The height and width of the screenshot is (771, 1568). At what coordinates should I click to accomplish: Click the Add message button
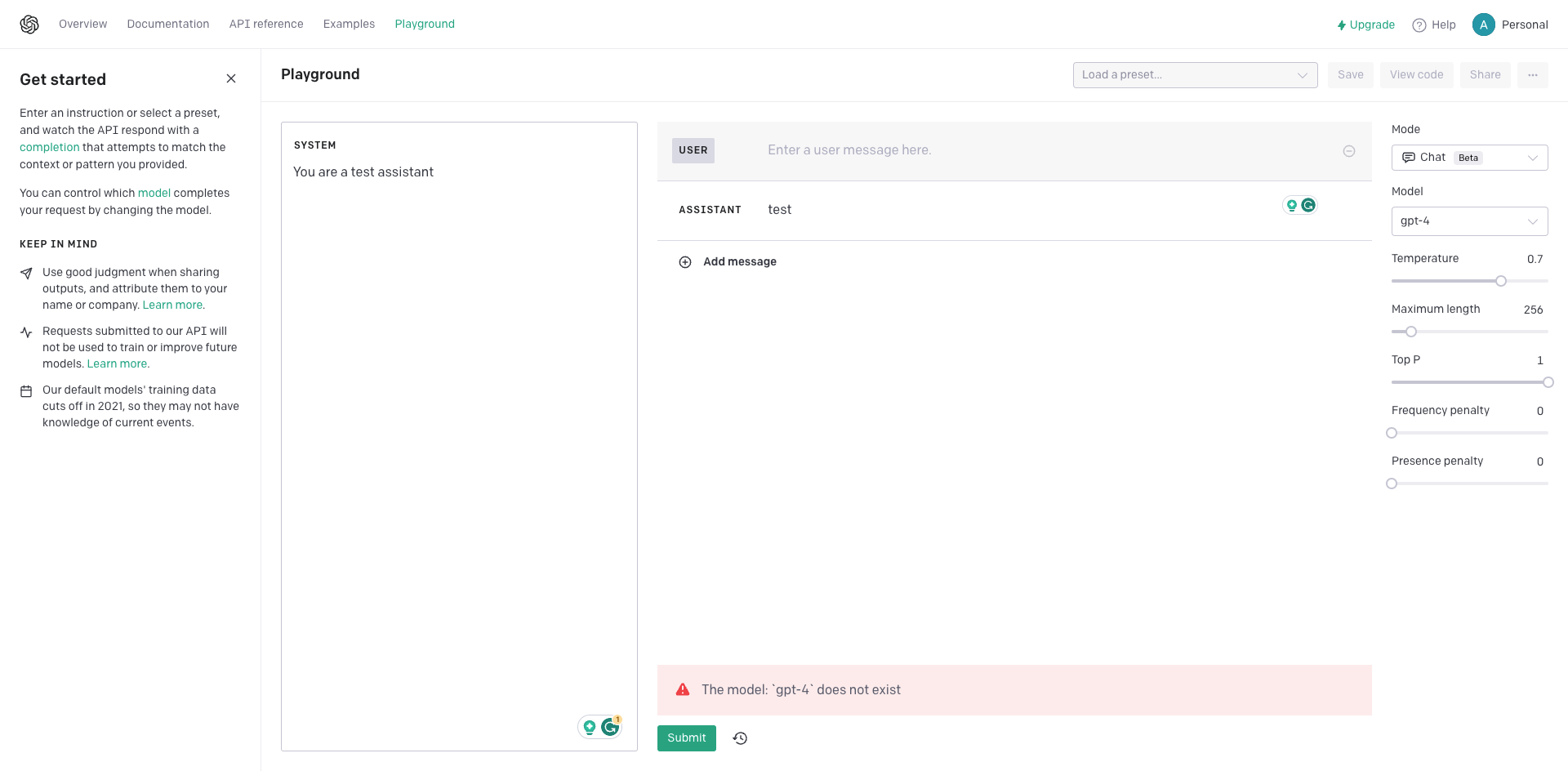pos(728,262)
